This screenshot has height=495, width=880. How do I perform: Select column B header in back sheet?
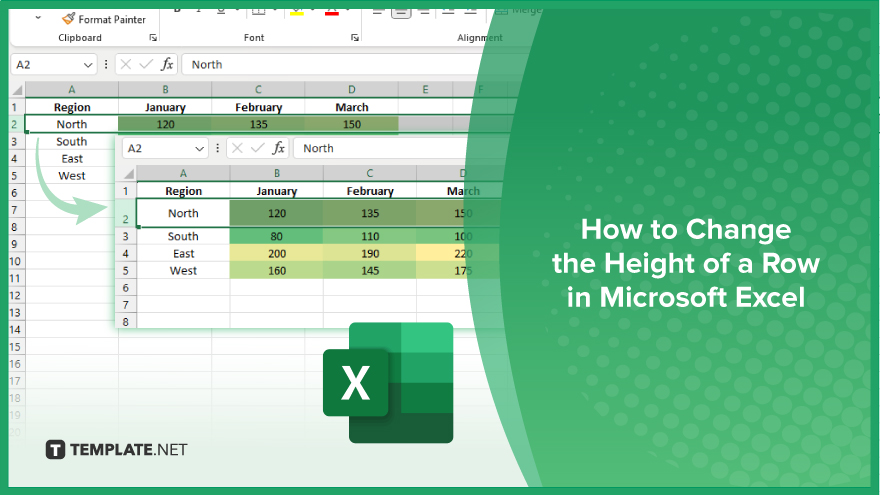(165, 89)
